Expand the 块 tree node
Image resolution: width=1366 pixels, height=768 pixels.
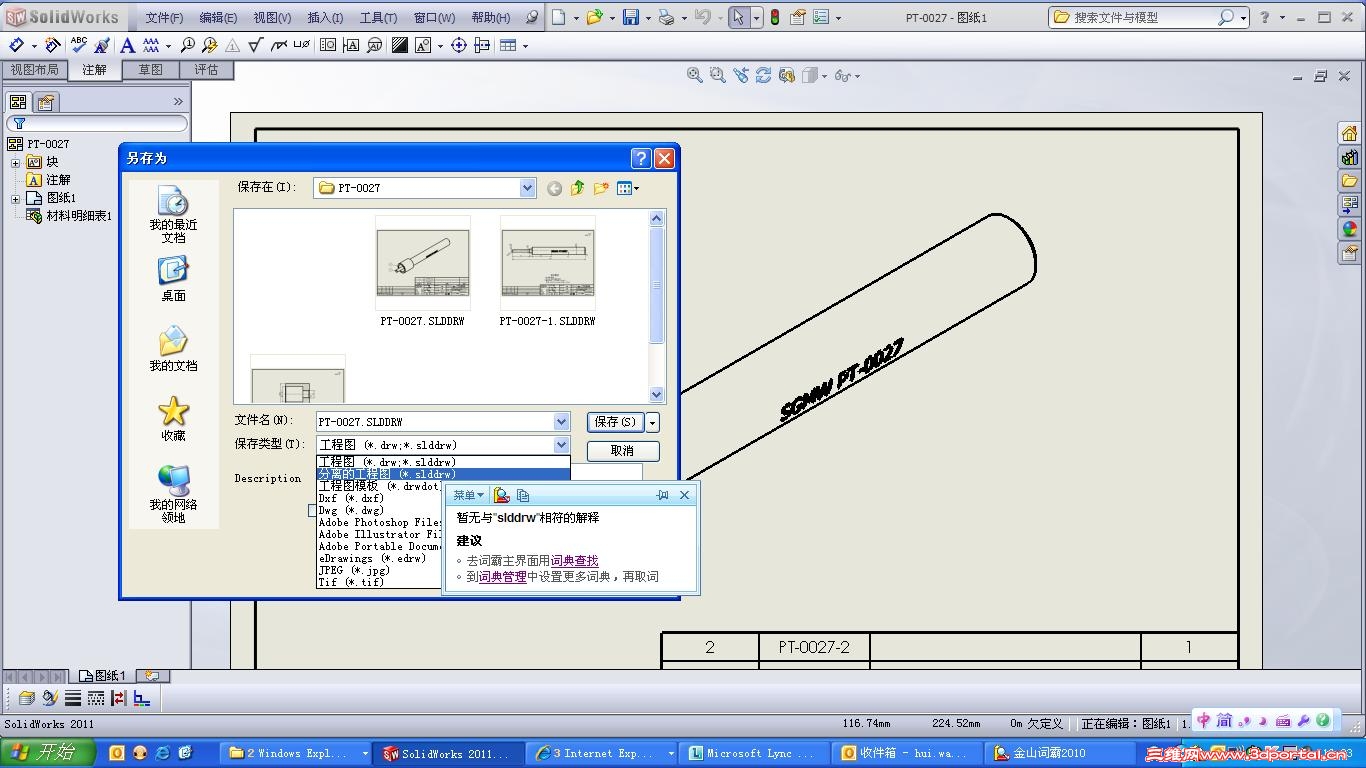coord(16,162)
